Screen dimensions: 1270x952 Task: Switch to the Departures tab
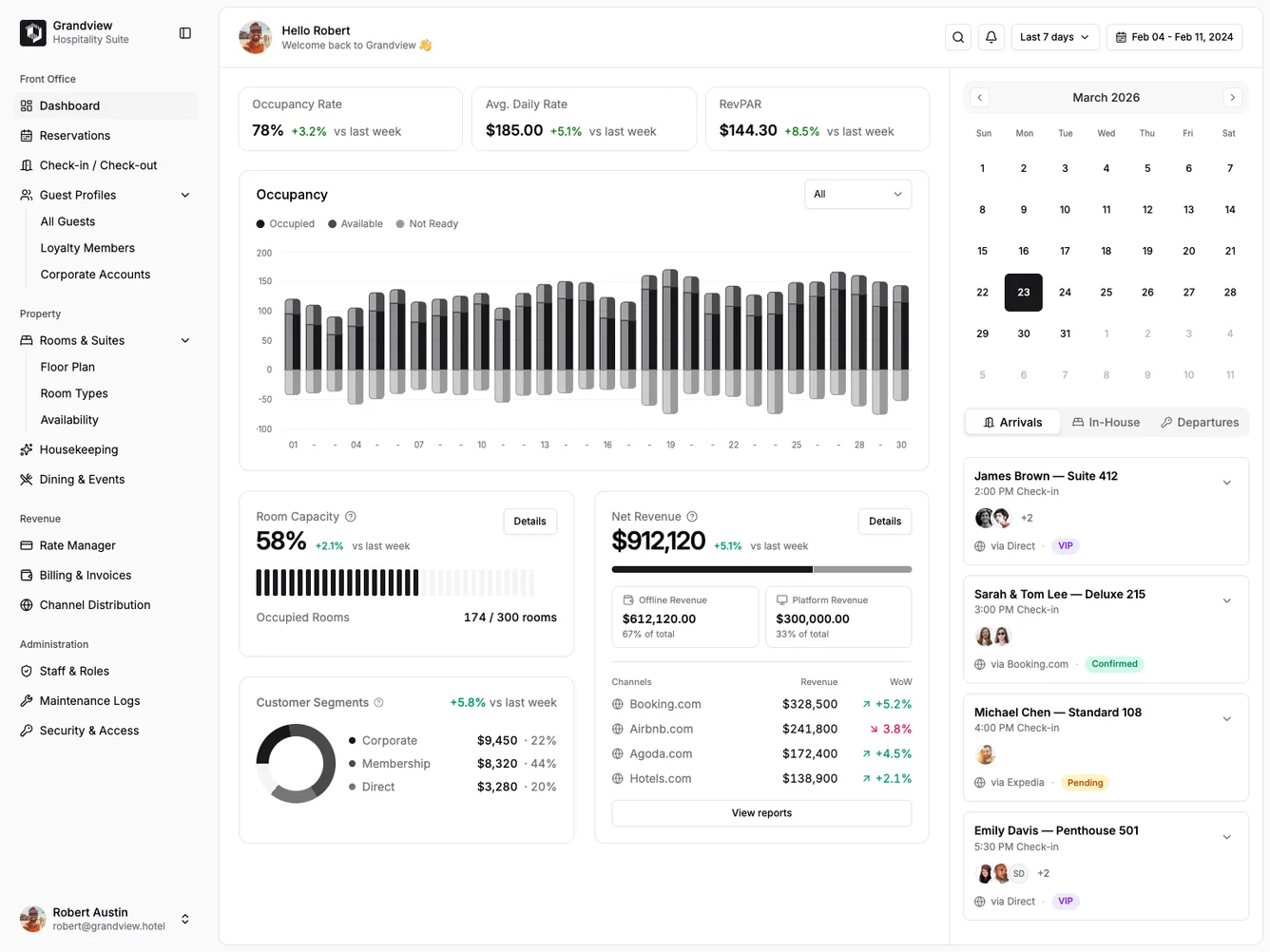pyautogui.click(x=1200, y=422)
